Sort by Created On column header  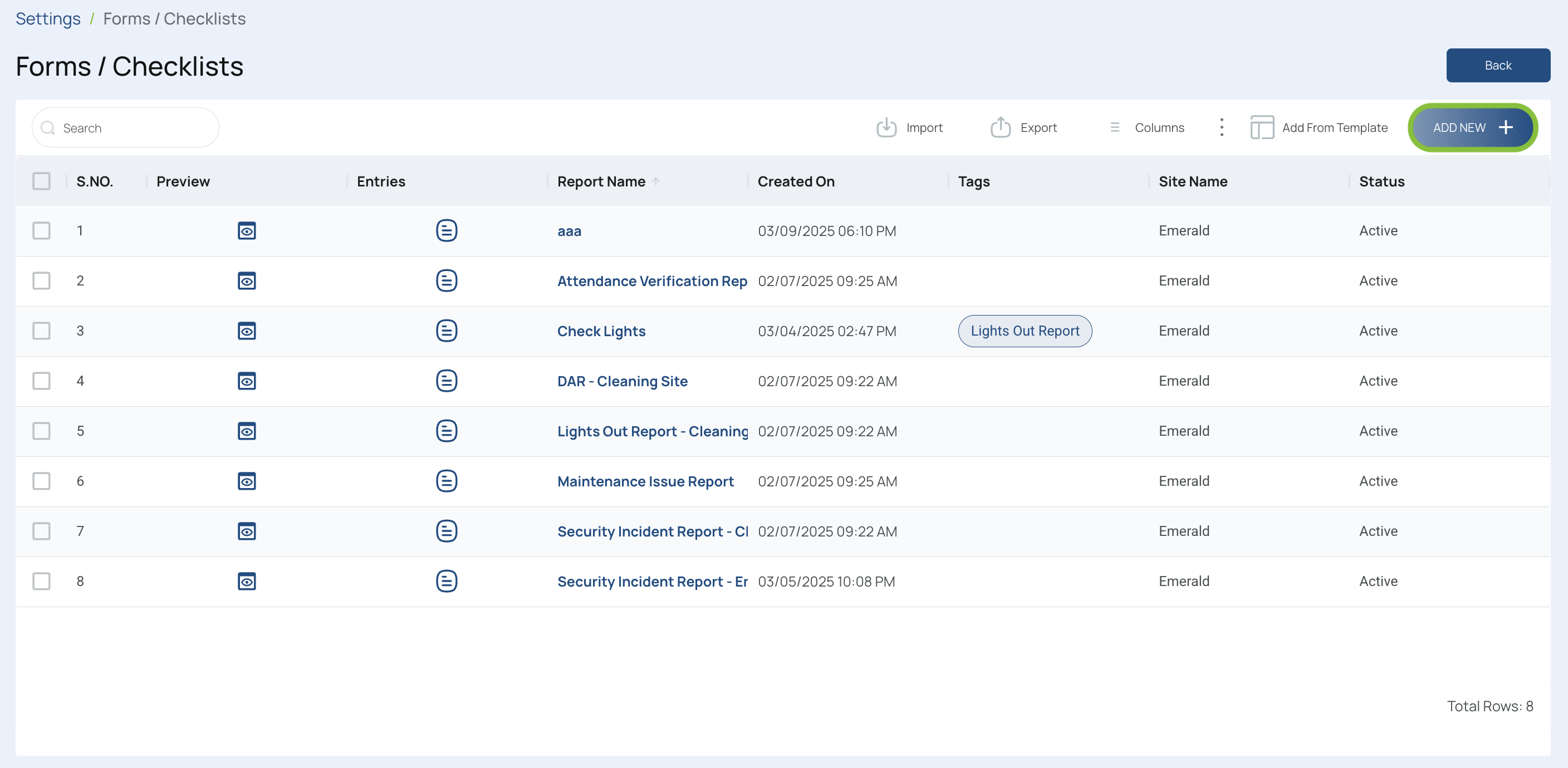796,181
